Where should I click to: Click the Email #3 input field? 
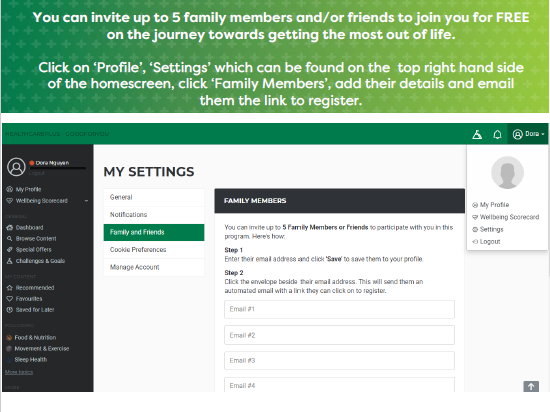(339, 360)
